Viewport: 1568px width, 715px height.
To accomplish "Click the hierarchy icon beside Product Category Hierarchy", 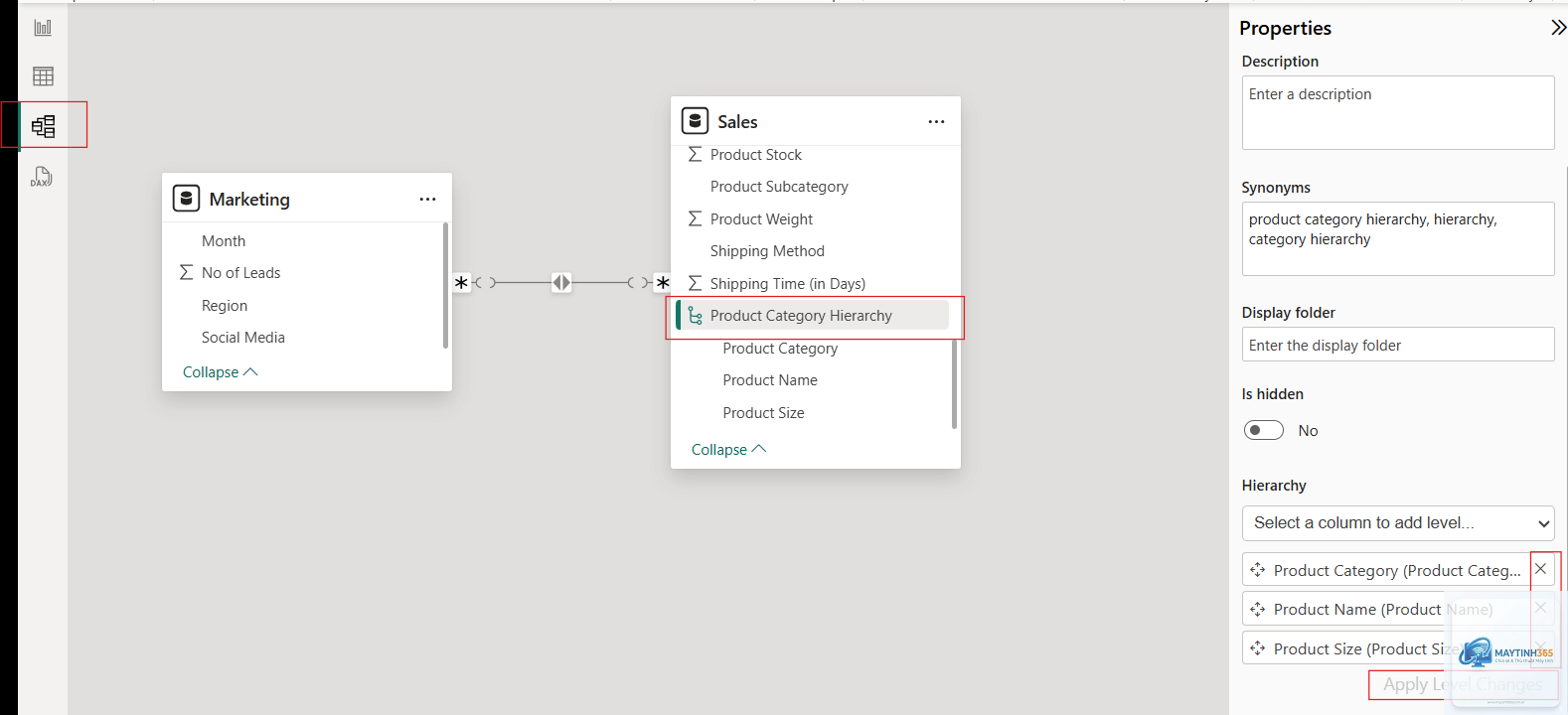I will (x=695, y=316).
